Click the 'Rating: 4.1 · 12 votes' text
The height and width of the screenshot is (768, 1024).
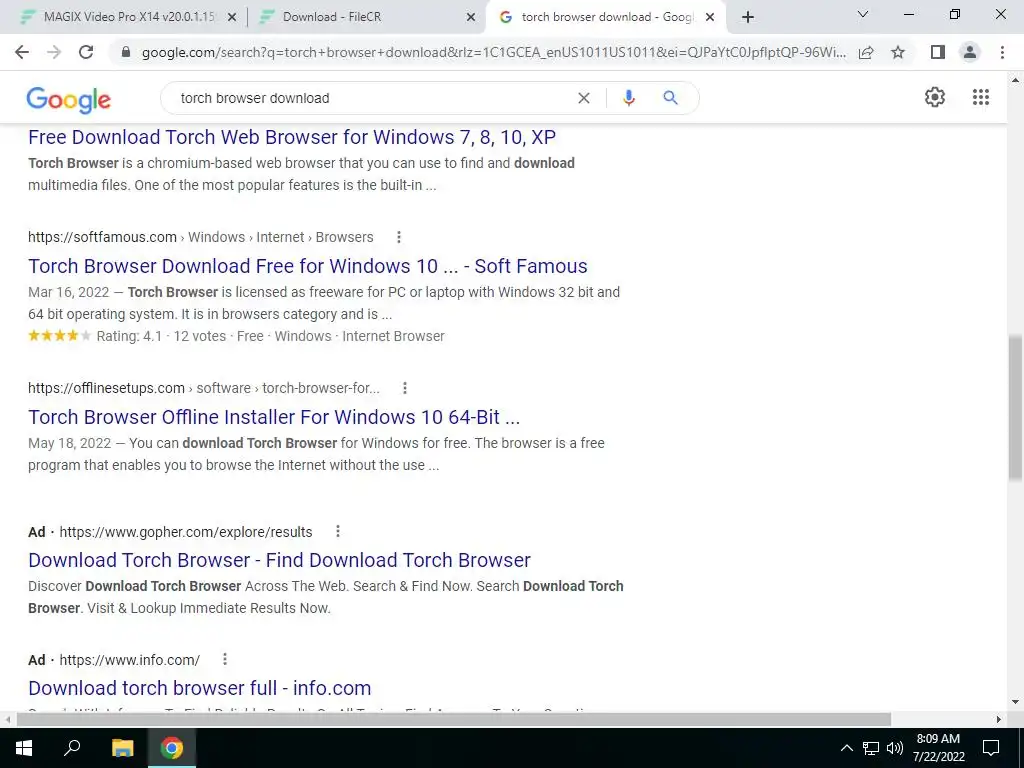coord(161,336)
